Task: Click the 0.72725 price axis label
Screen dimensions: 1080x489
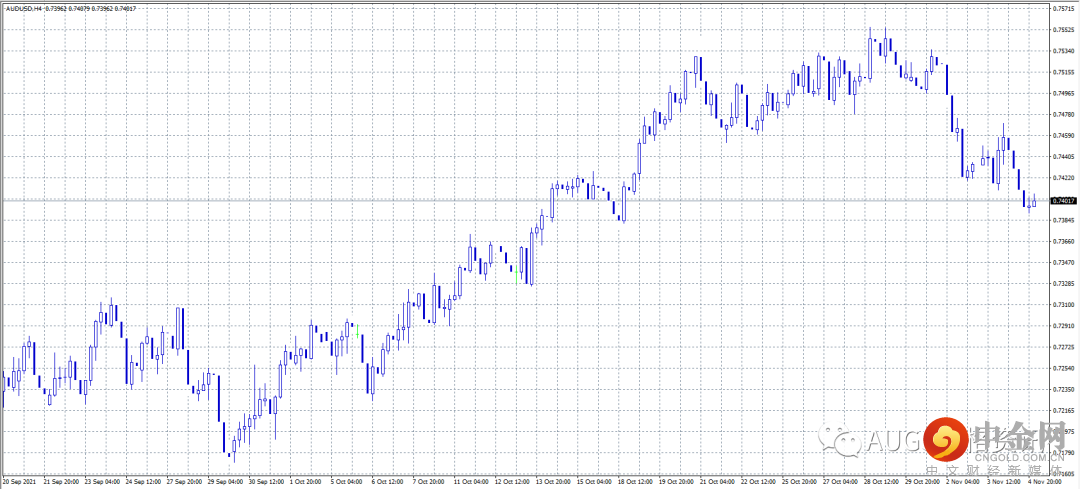Action: [1065, 347]
